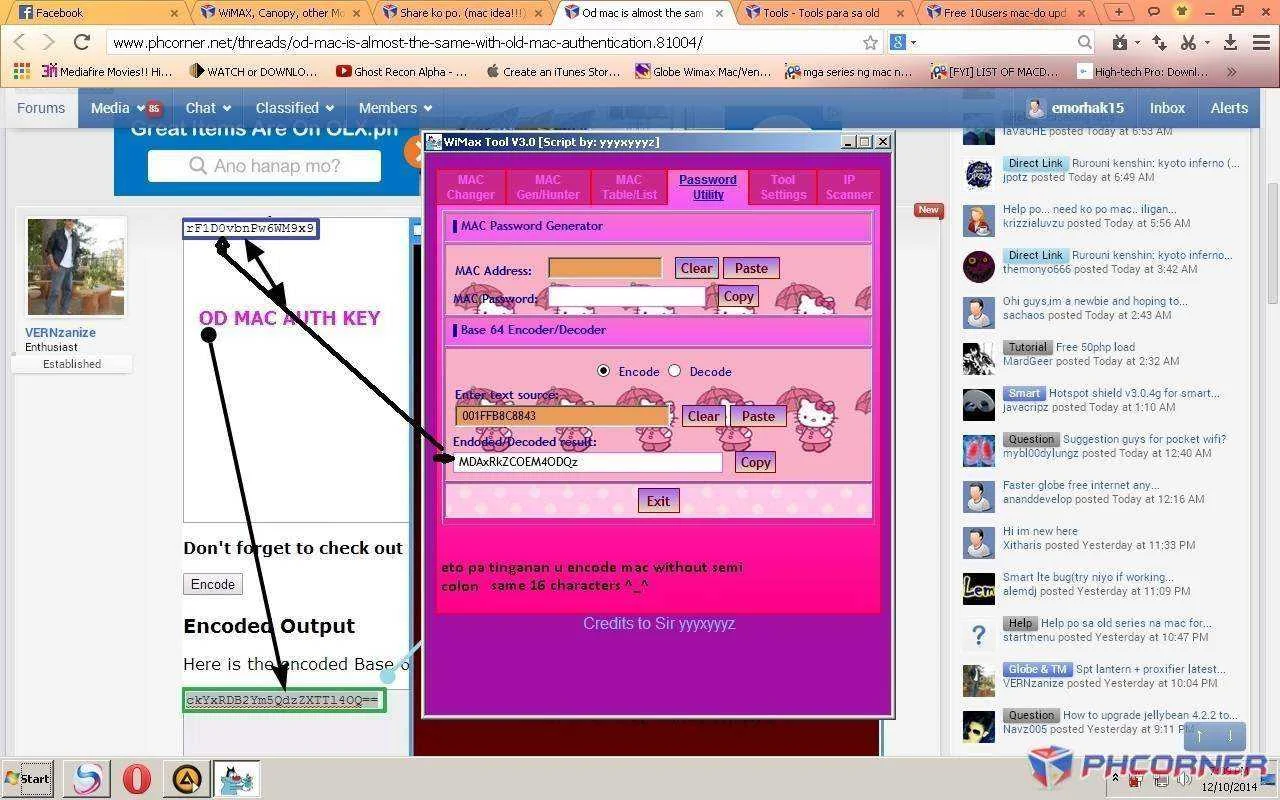Click the search magnifier in the search box
The image size is (1280, 800).
tap(1085, 42)
